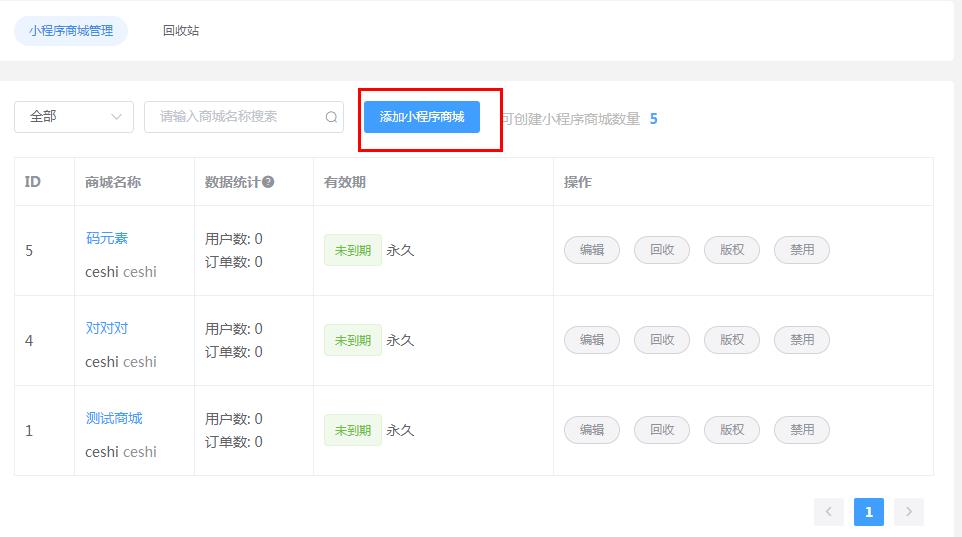Open the 测试商城 mall link
This screenshot has height=537, width=962.
tap(114, 418)
